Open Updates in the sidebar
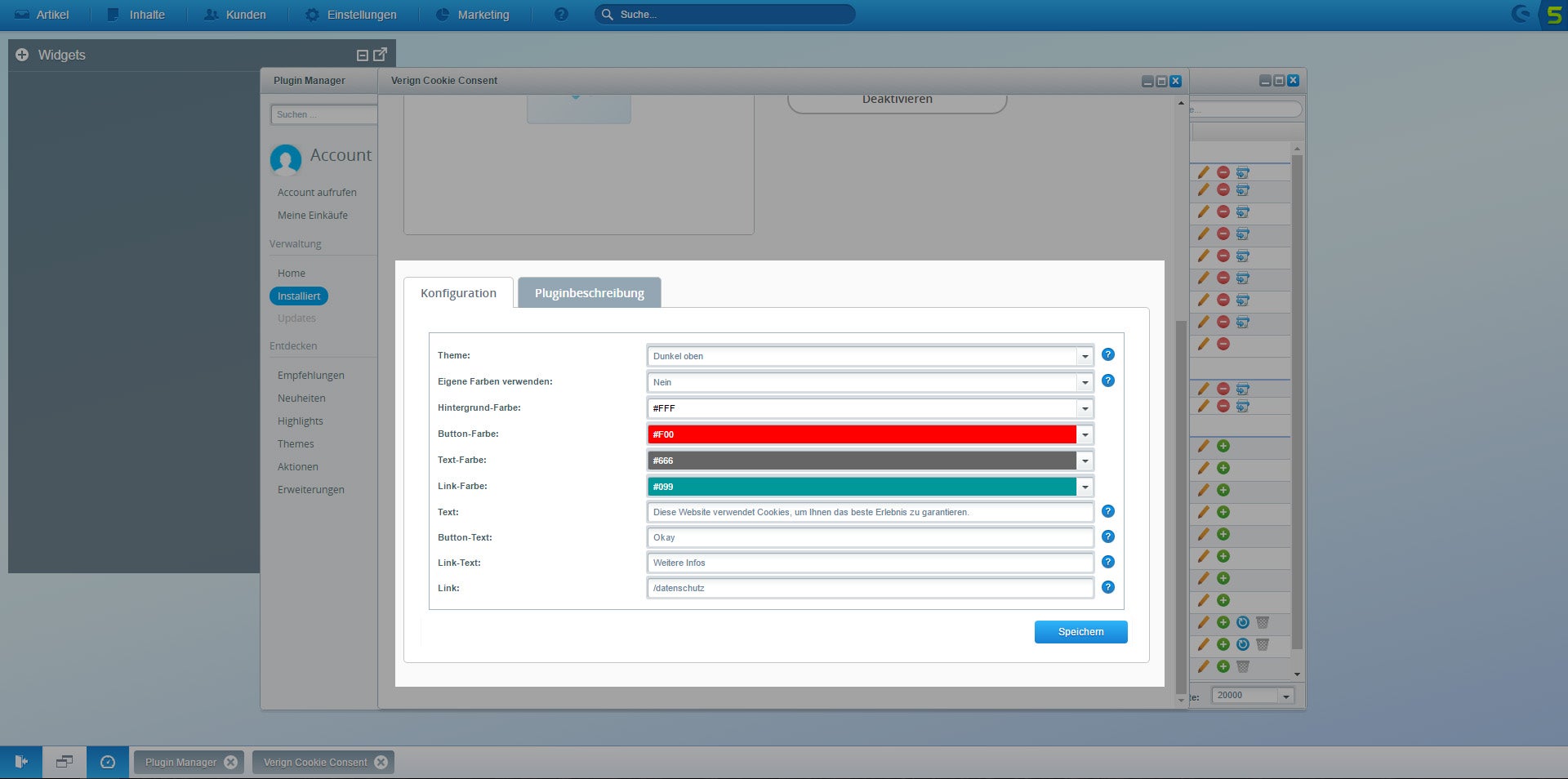This screenshot has height=779, width=1568. pos(296,318)
